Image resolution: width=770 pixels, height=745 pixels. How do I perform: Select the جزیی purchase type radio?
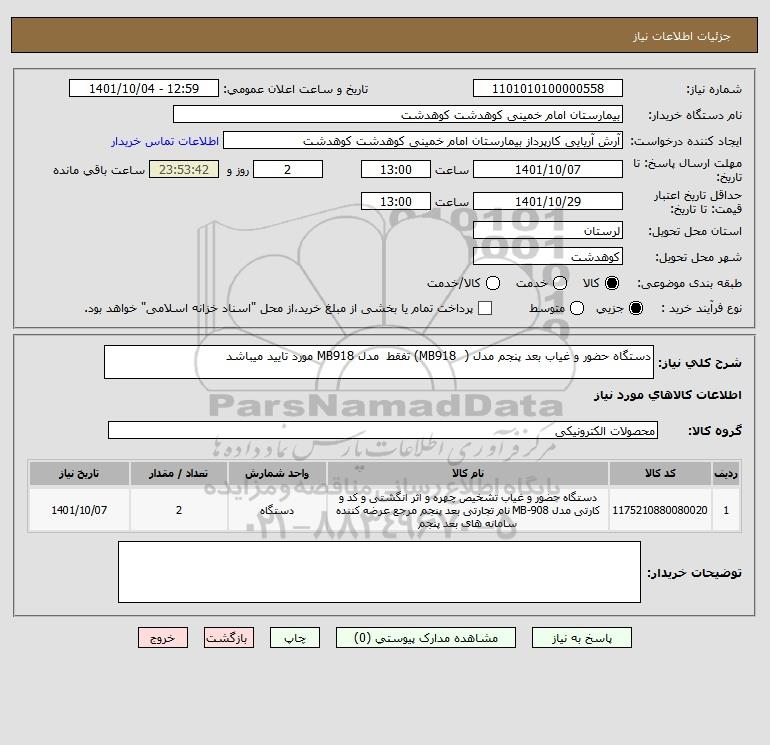click(x=635, y=308)
